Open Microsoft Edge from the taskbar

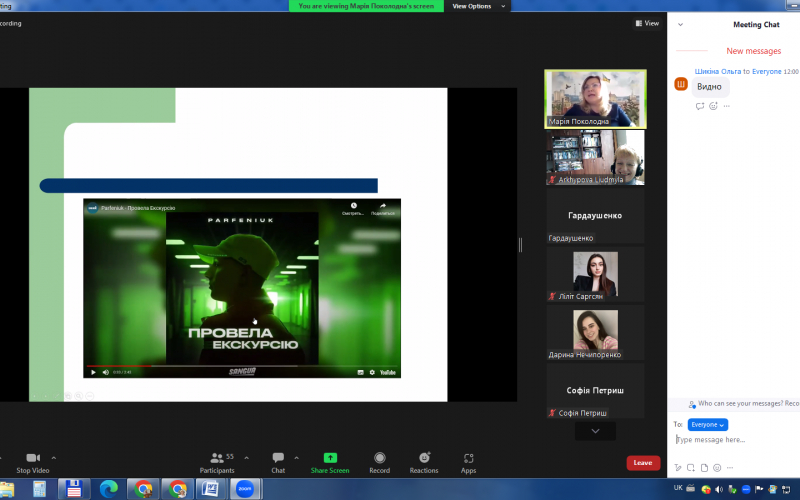pyautogui.click(x=109, y=489)
